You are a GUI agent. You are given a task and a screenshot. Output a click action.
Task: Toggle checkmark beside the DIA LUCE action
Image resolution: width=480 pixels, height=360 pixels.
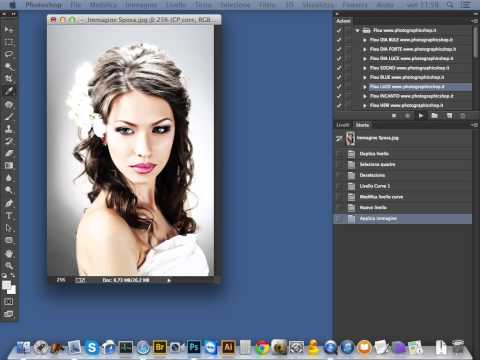point(339,58)
